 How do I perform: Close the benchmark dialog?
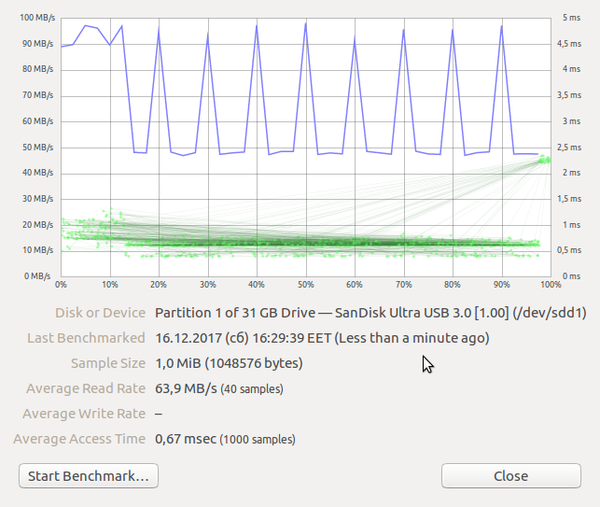511,476
